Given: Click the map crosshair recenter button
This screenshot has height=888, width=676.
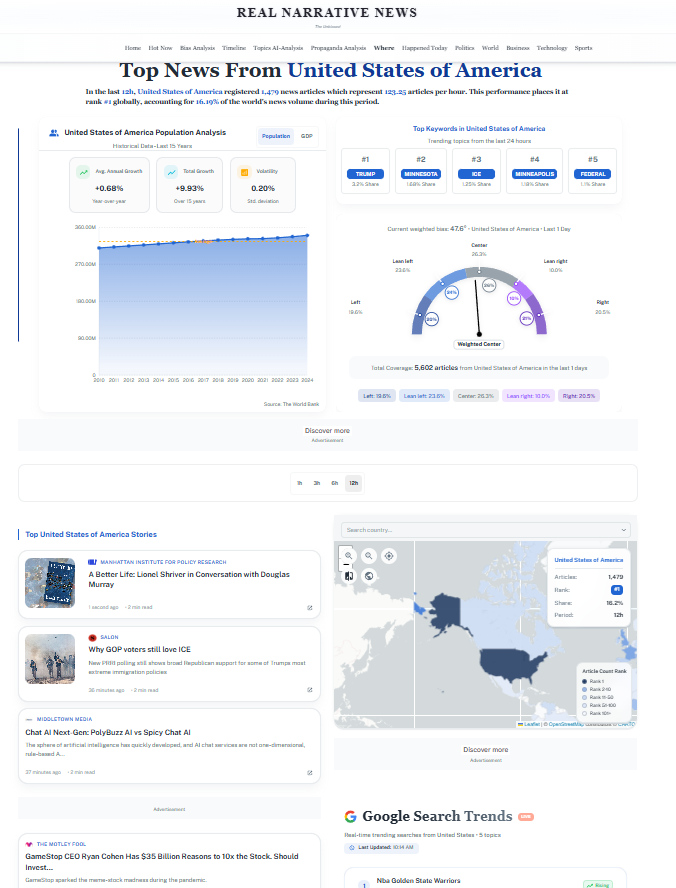Looking at the screenshot, I should point(389,556).
